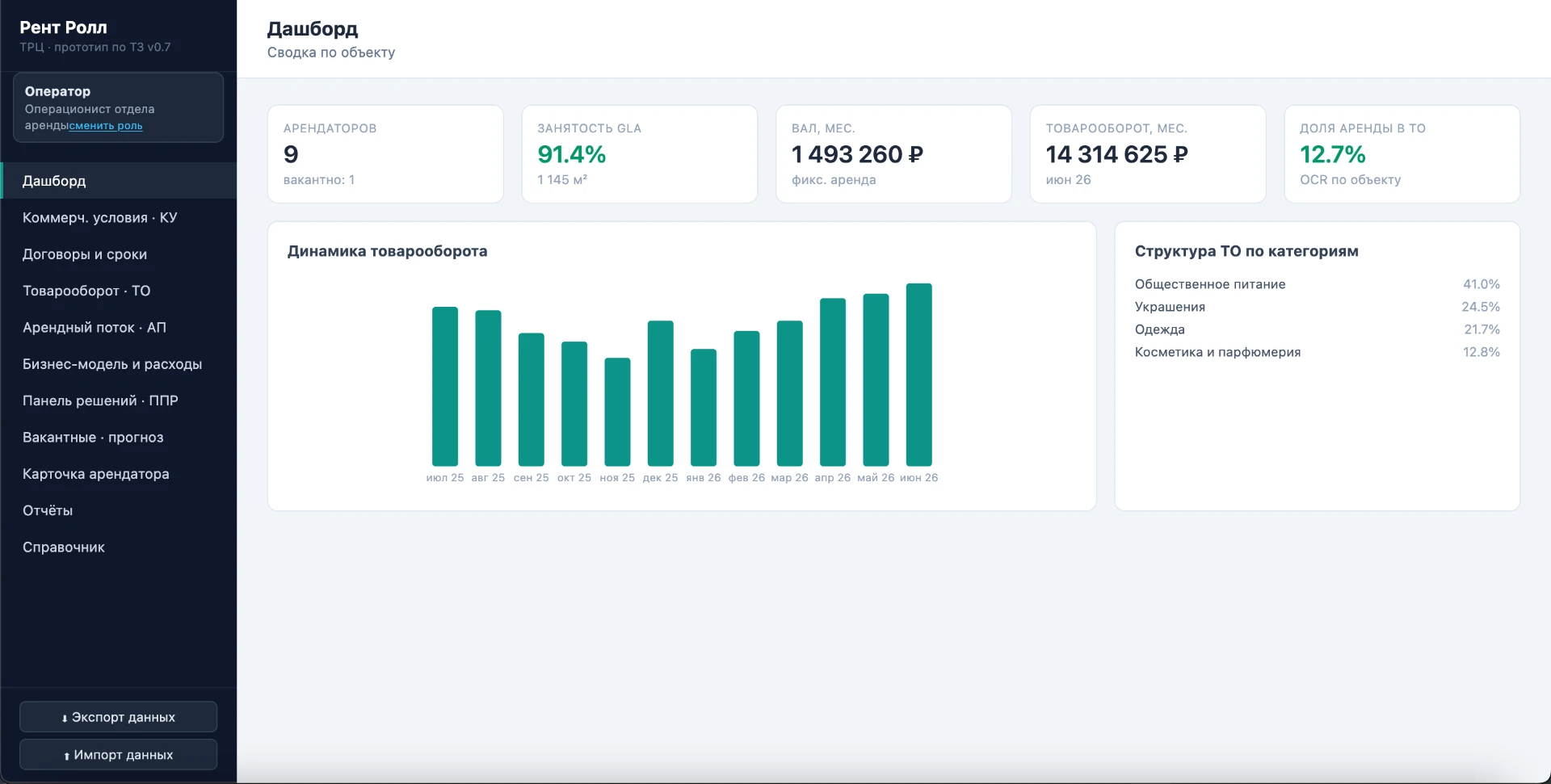Go to Договоры и сроки
1551x784 pixels.
119,254
